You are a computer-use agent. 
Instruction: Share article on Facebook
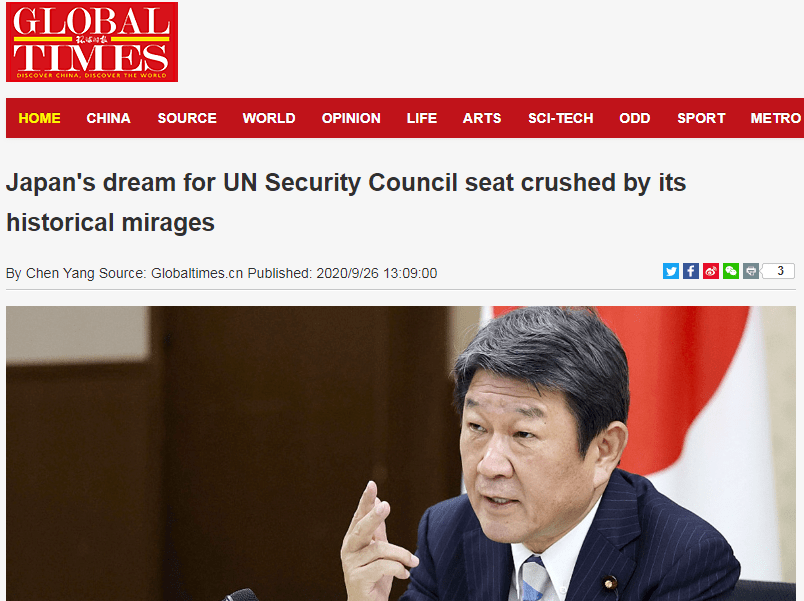[691, 271]
